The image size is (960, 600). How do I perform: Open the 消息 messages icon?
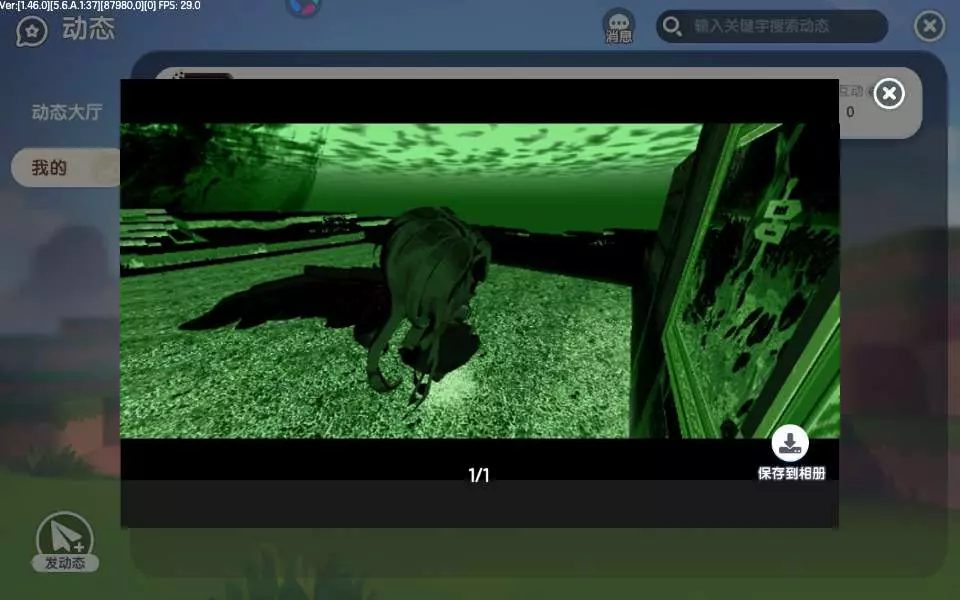point(619,24)
